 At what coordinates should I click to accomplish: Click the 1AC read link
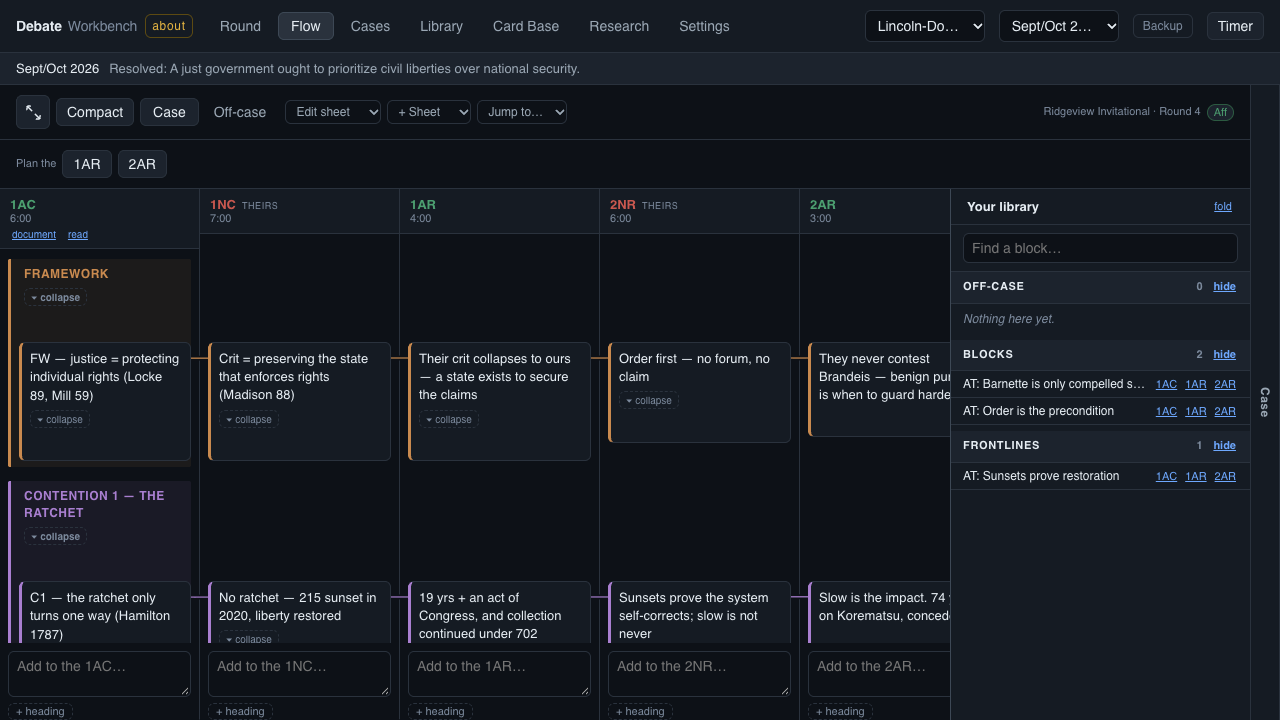coord(78,235)
